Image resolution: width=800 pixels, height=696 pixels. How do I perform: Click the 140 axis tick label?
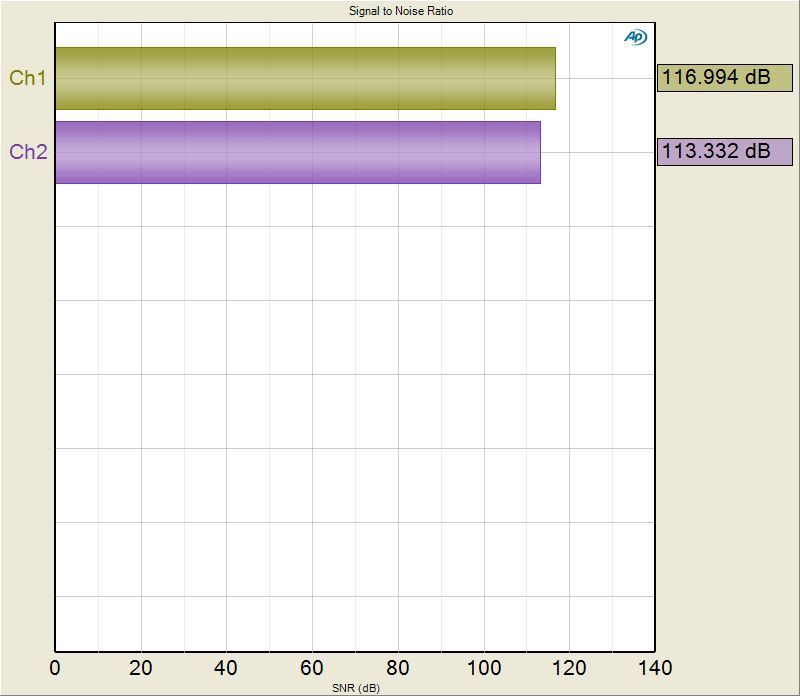pos(655,668)
